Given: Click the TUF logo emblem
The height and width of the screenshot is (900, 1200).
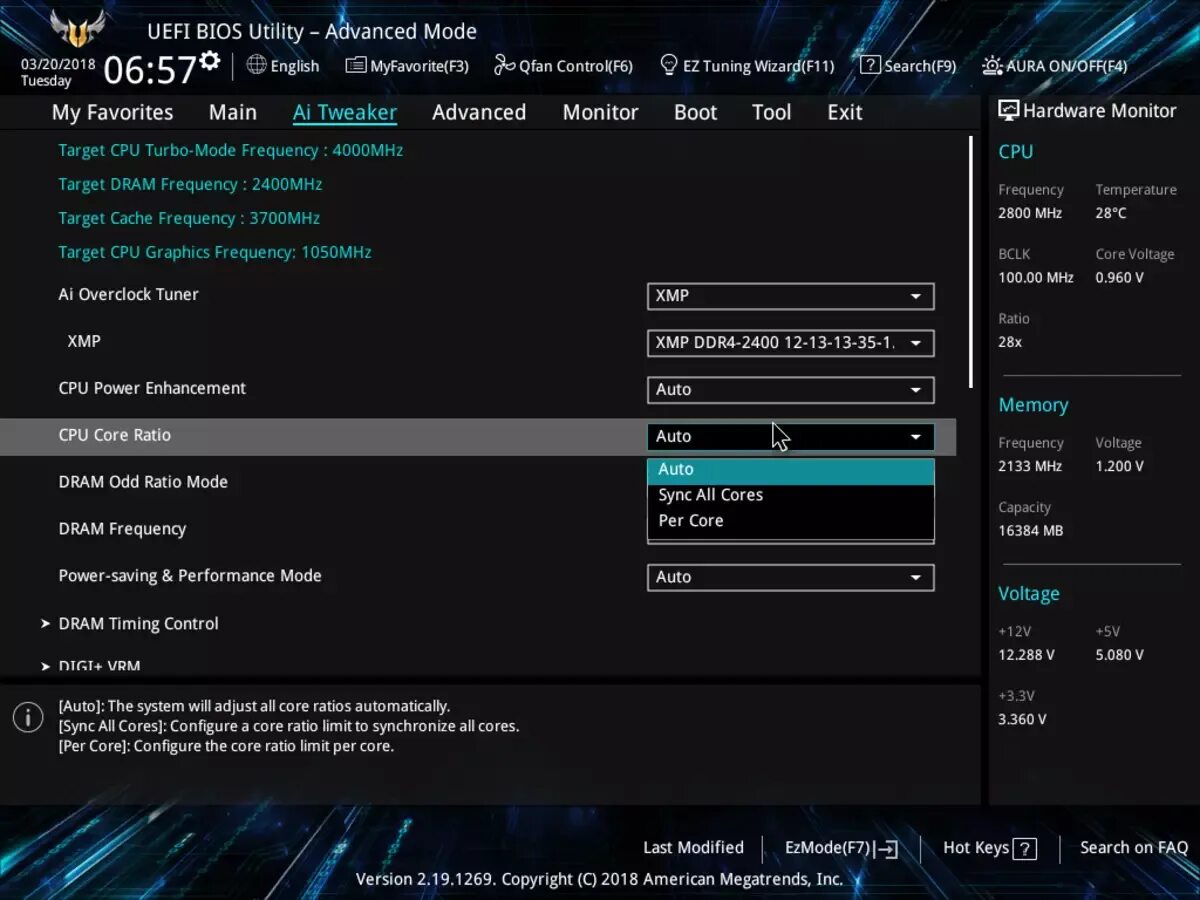Looking at the screenshot, I should pos(76,31).
